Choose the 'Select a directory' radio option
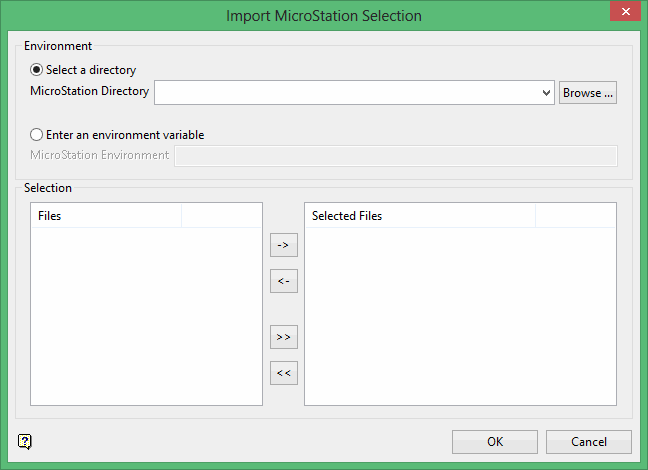Screen dimensions: 648x470 pos(38,70)
